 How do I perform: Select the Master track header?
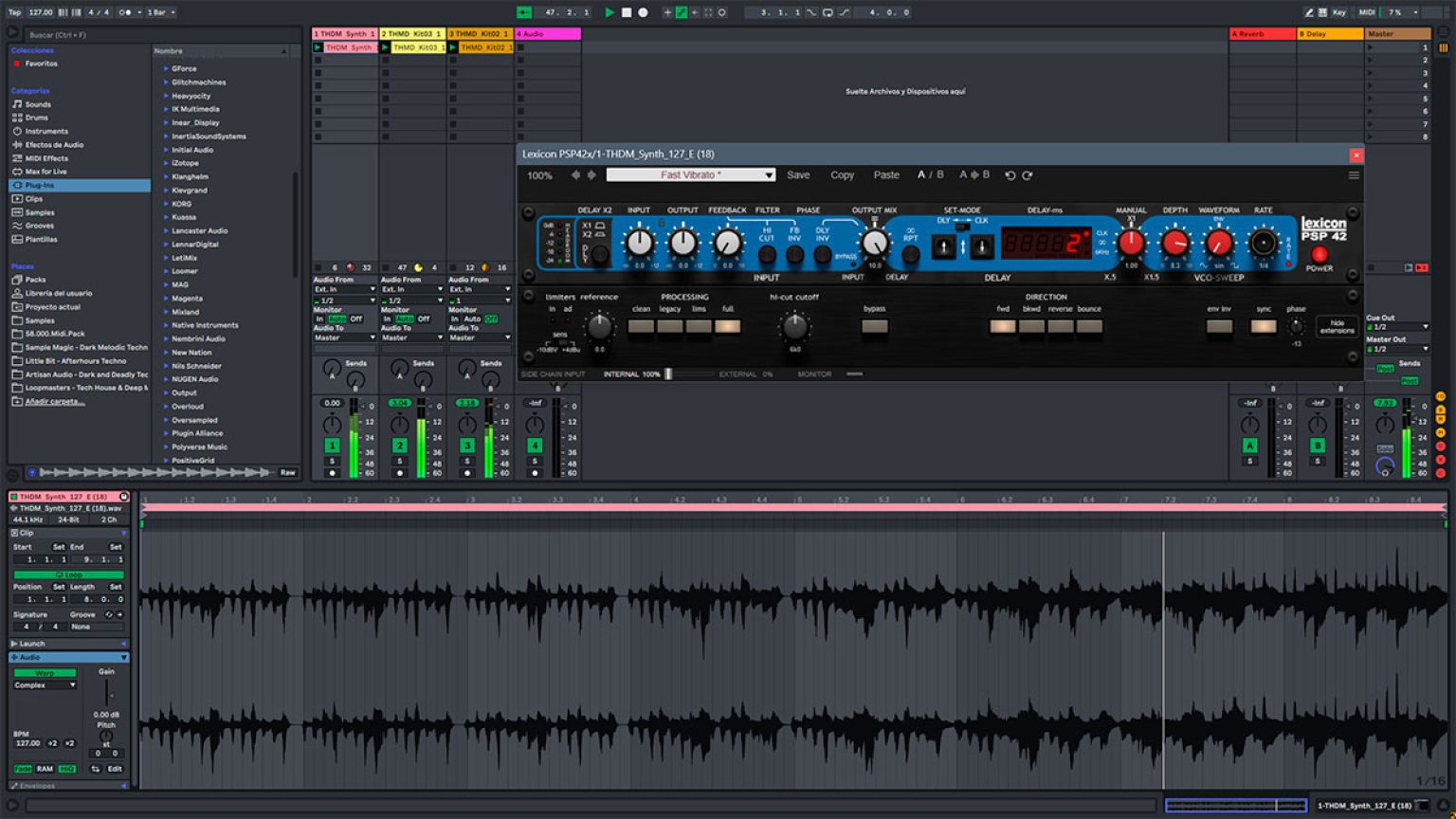pos(1397,34)
